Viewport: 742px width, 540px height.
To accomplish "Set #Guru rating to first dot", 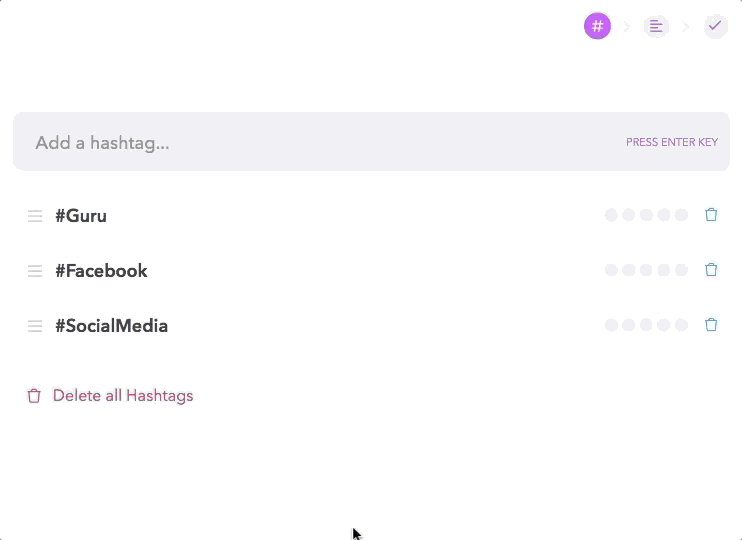I will [x=611, y=215].
